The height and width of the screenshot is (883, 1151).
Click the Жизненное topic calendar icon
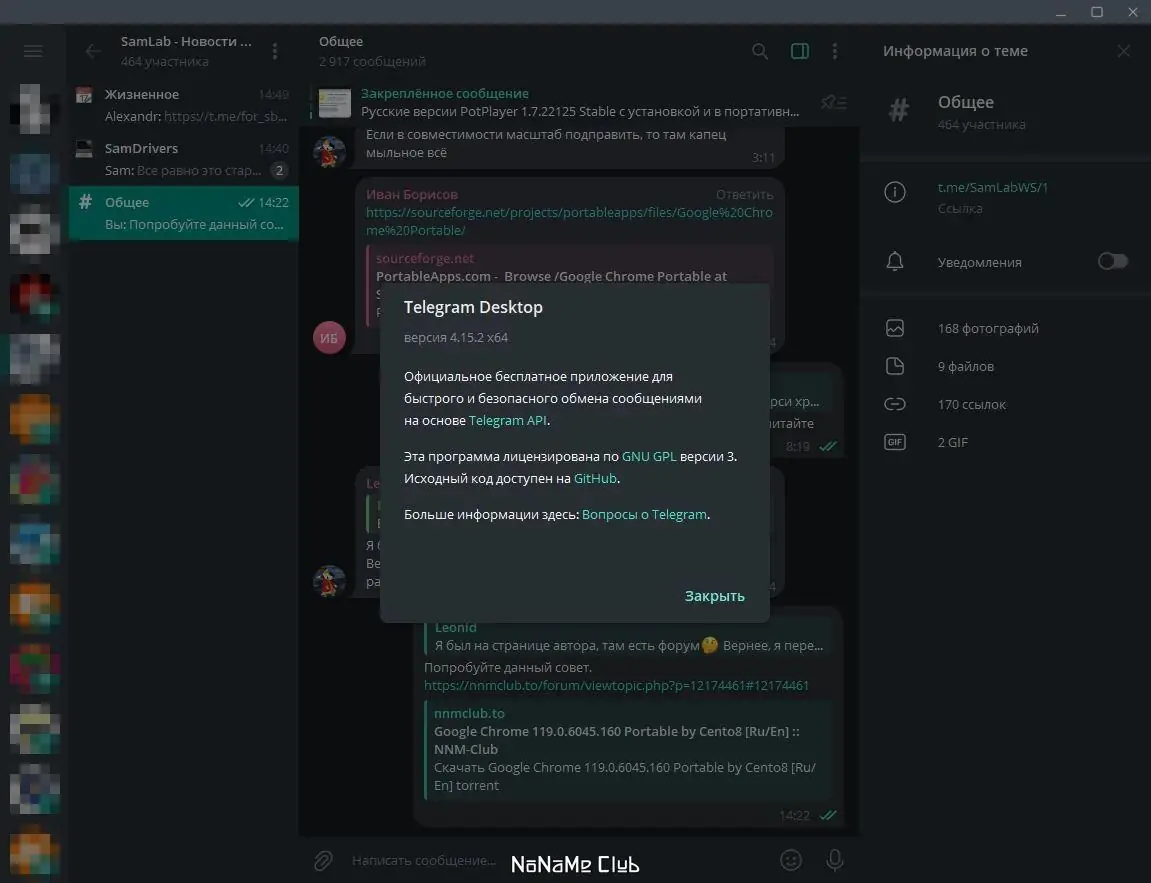click(84, 95)
